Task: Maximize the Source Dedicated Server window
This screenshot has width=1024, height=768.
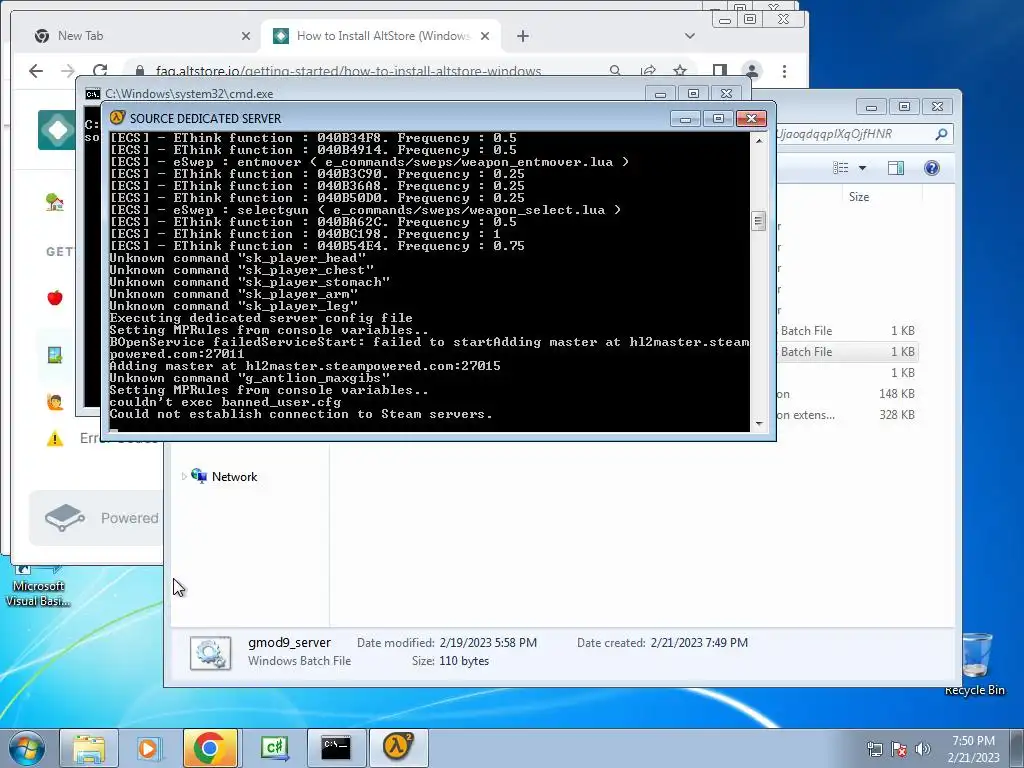Action: click(718, 118)
